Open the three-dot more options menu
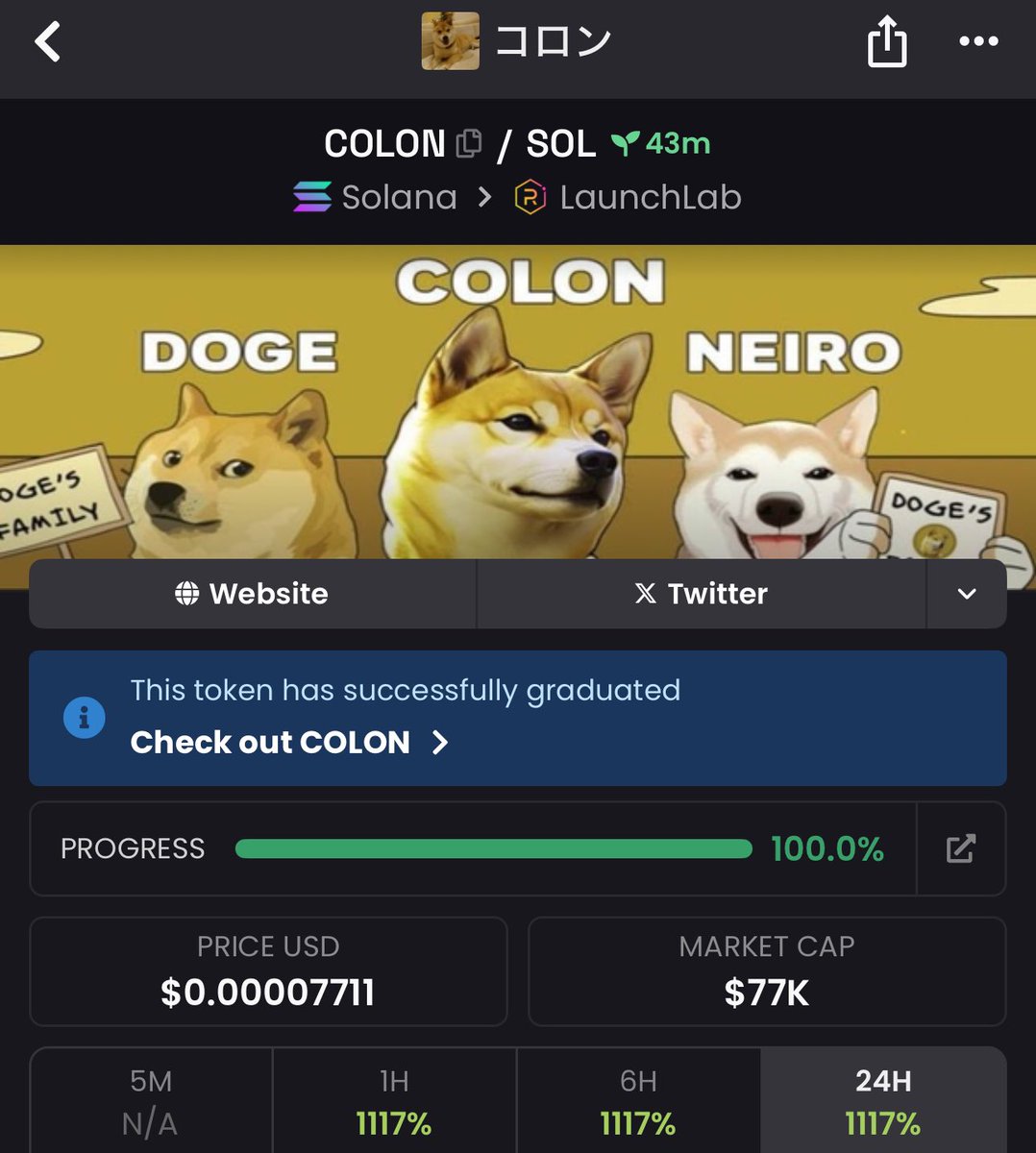The height and width of the screenshot is (1153, 1036). tap(978, 41)
